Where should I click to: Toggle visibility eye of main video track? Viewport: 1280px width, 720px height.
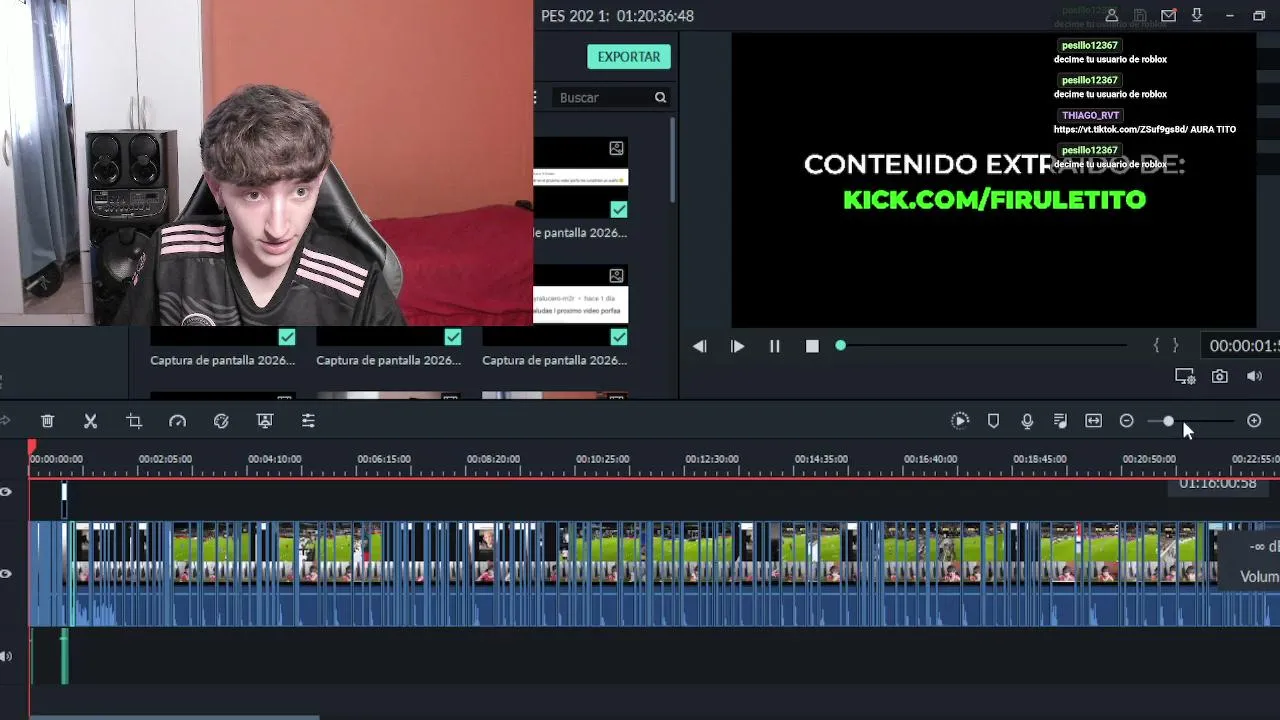[x=6, y=574]
